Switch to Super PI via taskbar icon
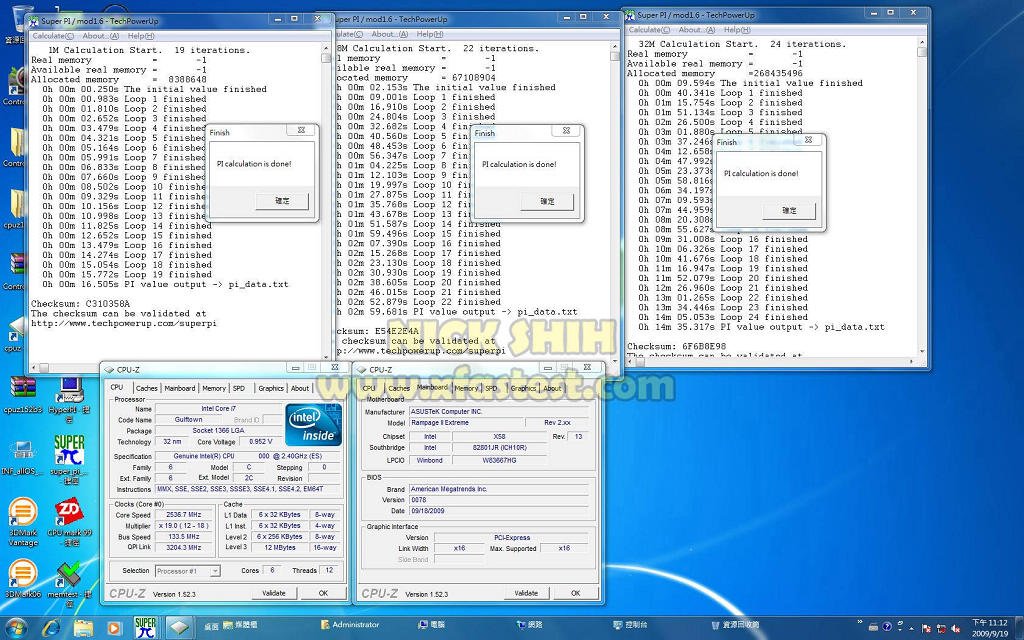The width and height of the screenshot is (1024, 640). [x=145, y=626]
